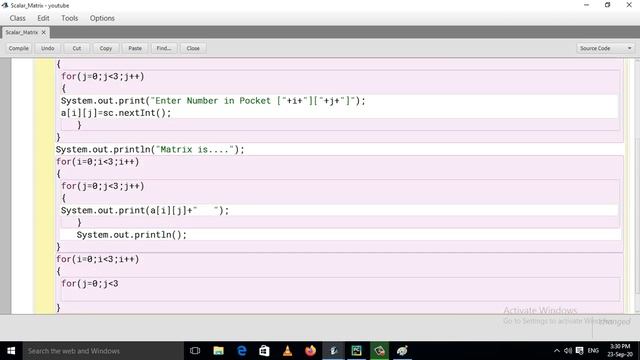The width and height of the screenshot is (640, 360).
Task: Open File Explorer from the taskbar
Action: point(218,351)
